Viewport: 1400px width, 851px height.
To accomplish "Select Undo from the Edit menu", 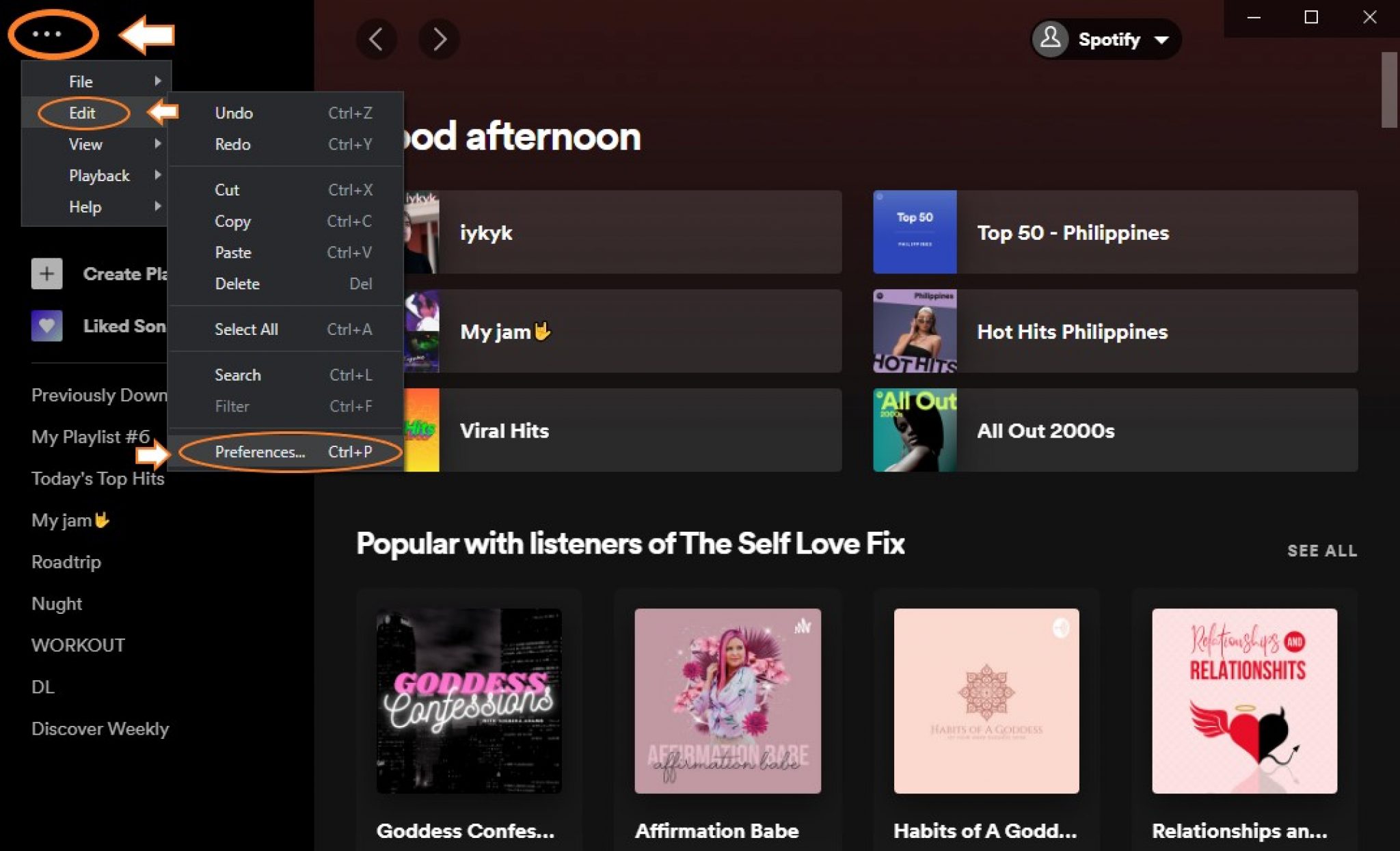I will coord(233,113).
